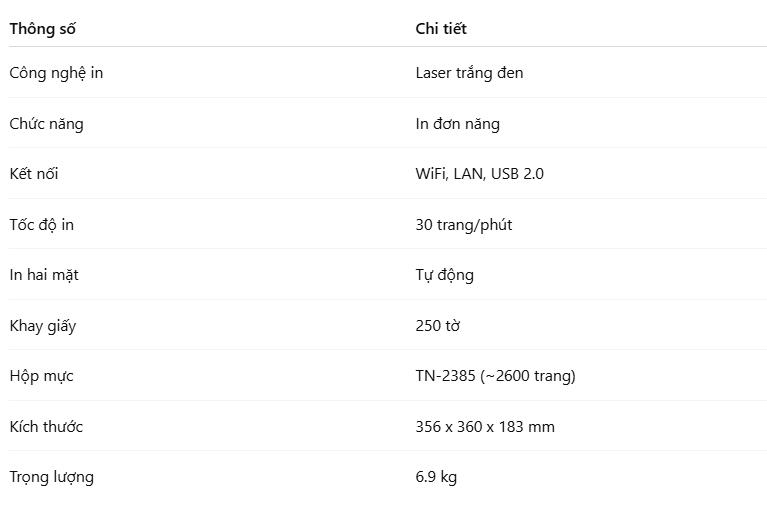Select the "In hai mặt" row label

[44, 275]
